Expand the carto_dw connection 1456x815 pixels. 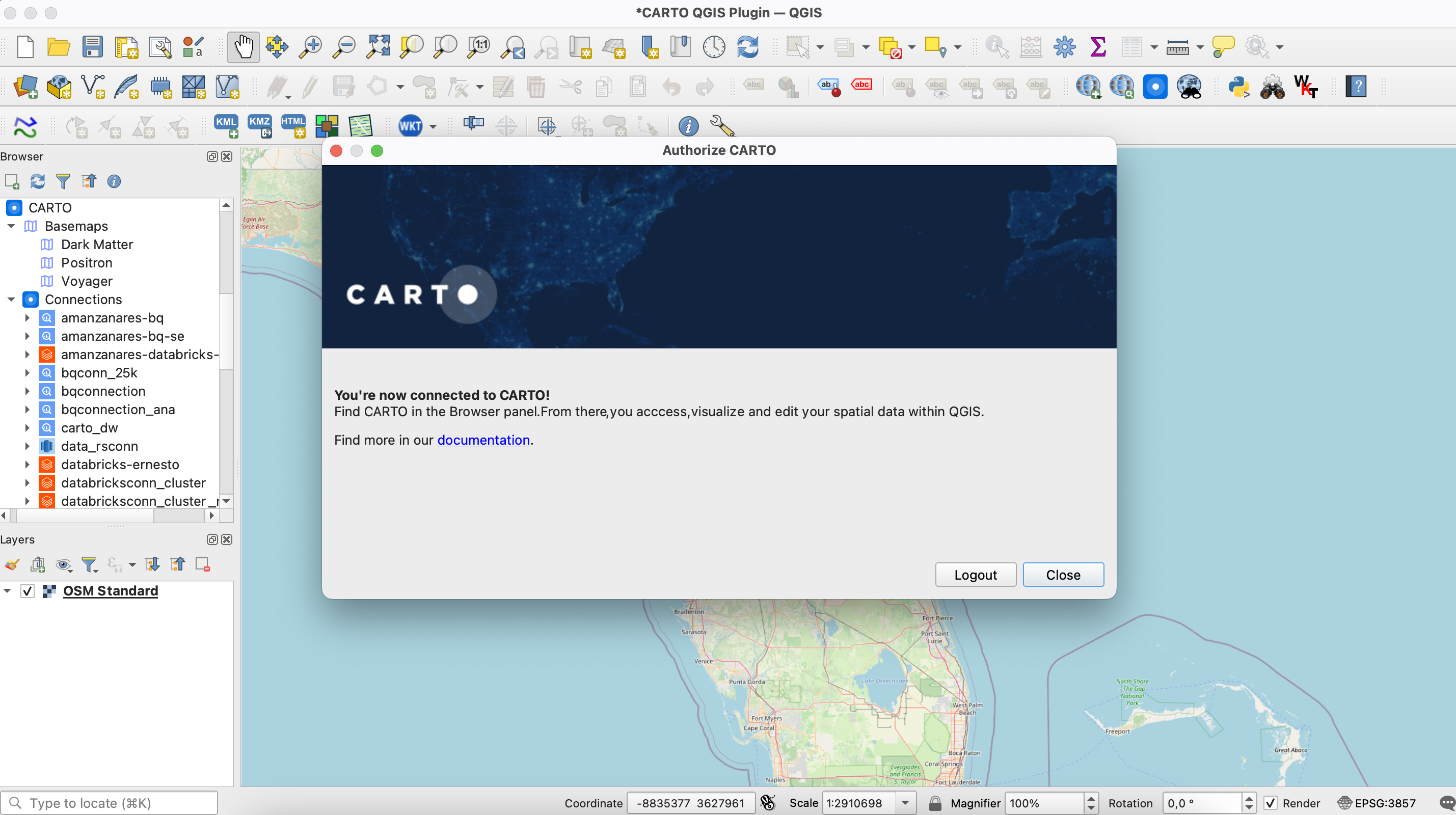point(26,428)
